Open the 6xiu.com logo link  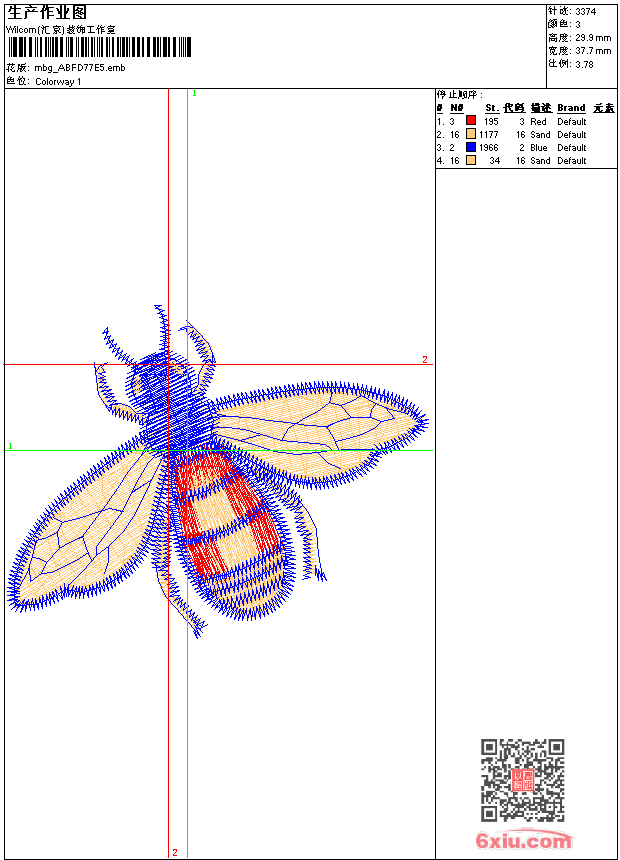524,841
